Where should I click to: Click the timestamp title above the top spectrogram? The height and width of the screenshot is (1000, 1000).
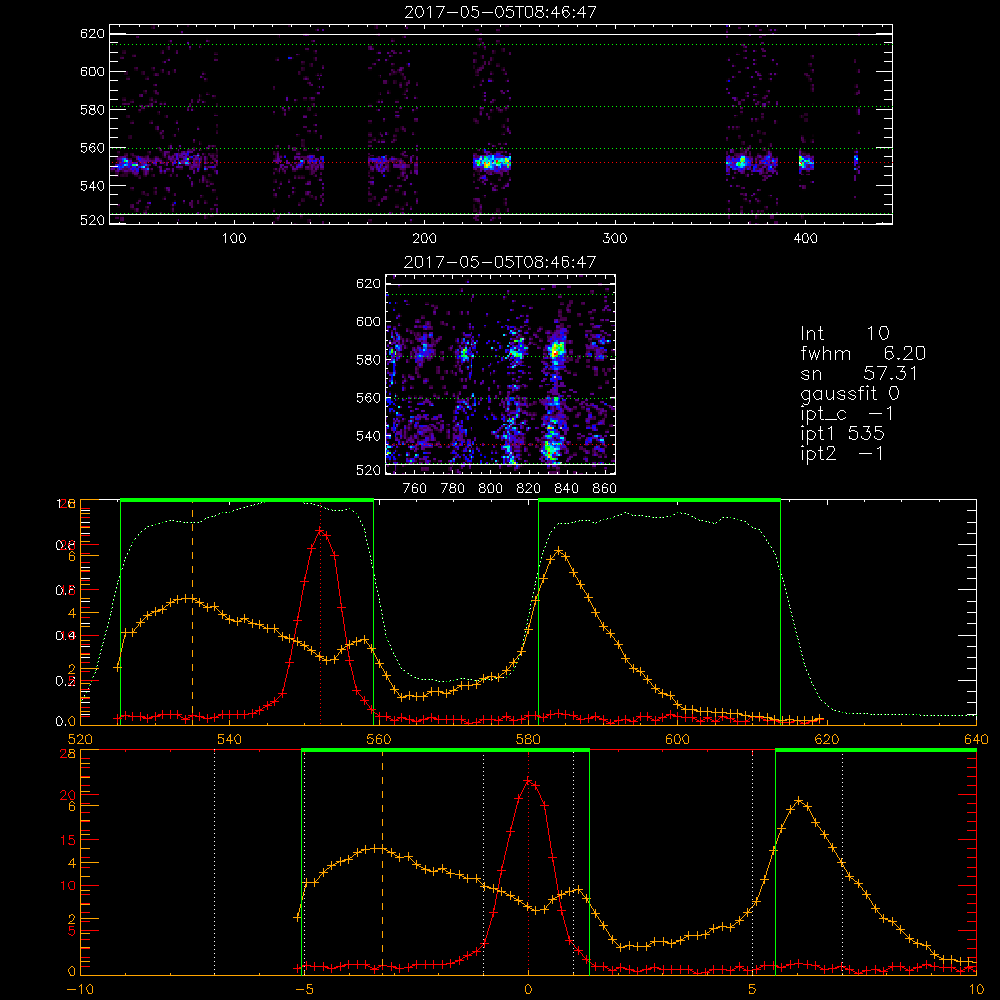click(501, 12)
